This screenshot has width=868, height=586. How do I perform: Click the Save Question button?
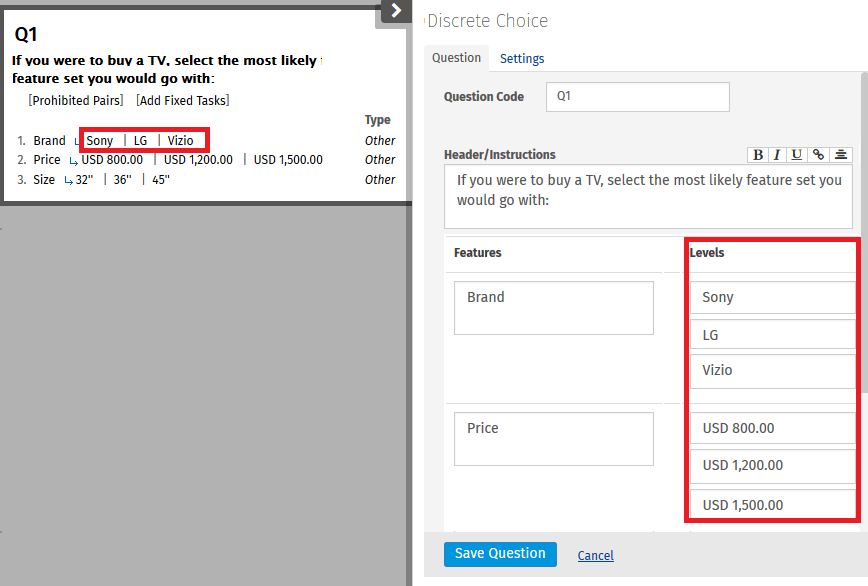pos(500,554)
